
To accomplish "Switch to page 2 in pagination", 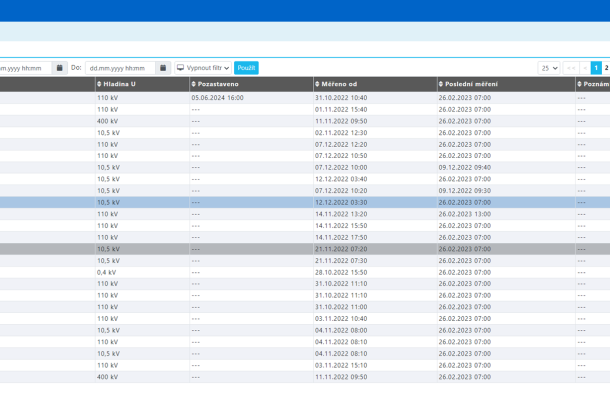I will tap(606, 68).
